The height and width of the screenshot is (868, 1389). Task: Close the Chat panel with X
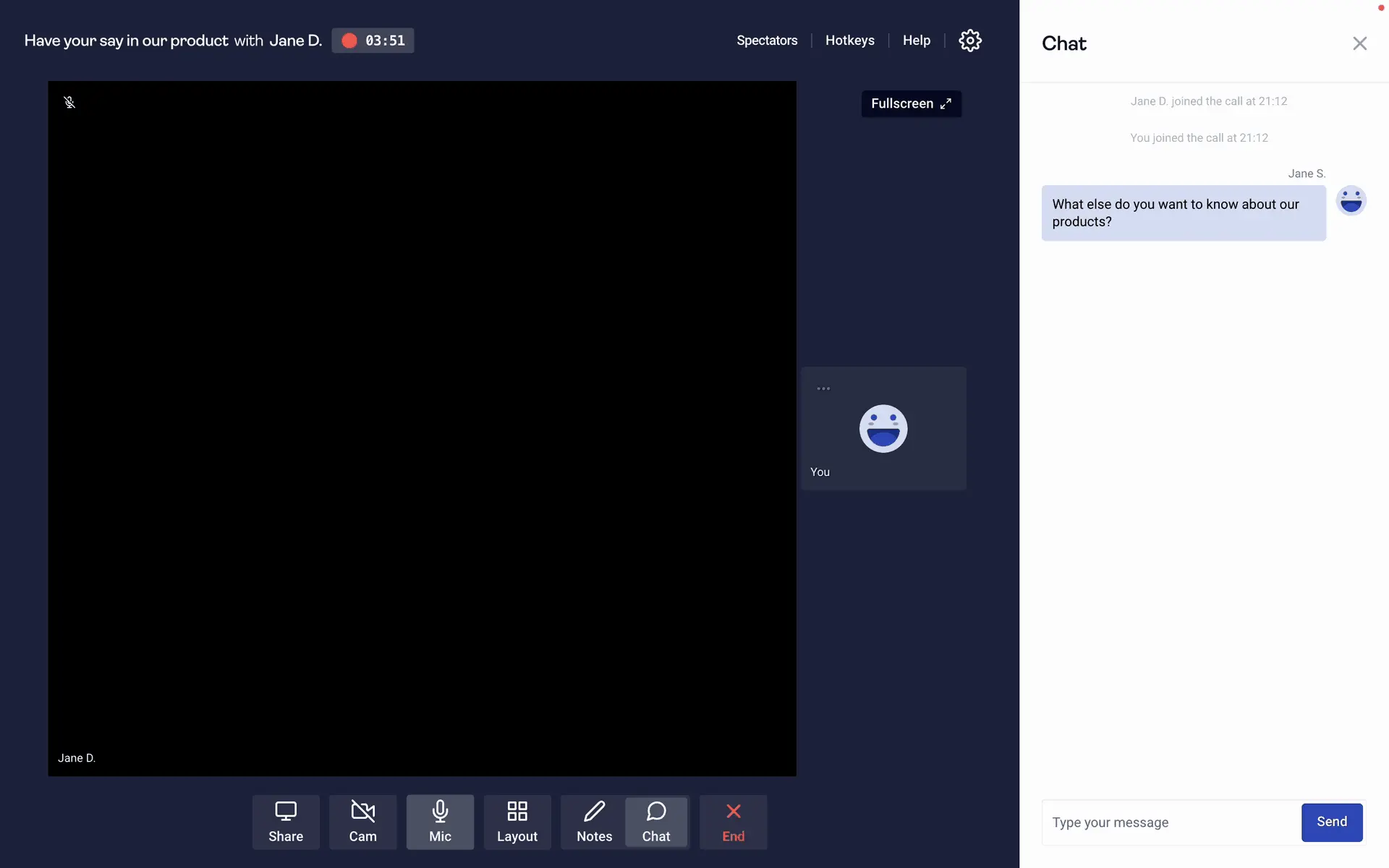pos(1359,43)
